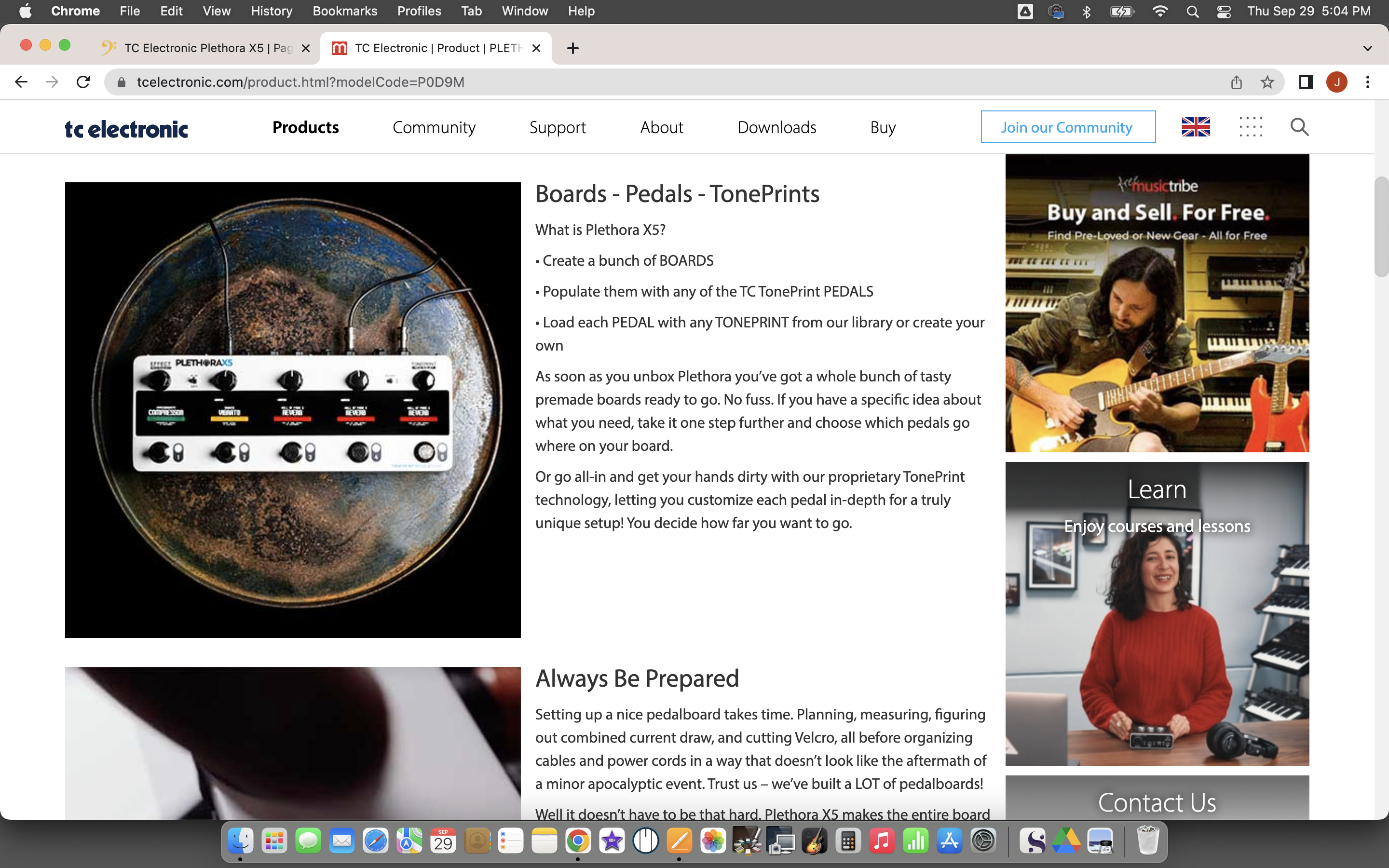Screen dimensions: 1389x868
Task: Open the Learn courses and lessons banner
Action: (x=1157, y=614)
